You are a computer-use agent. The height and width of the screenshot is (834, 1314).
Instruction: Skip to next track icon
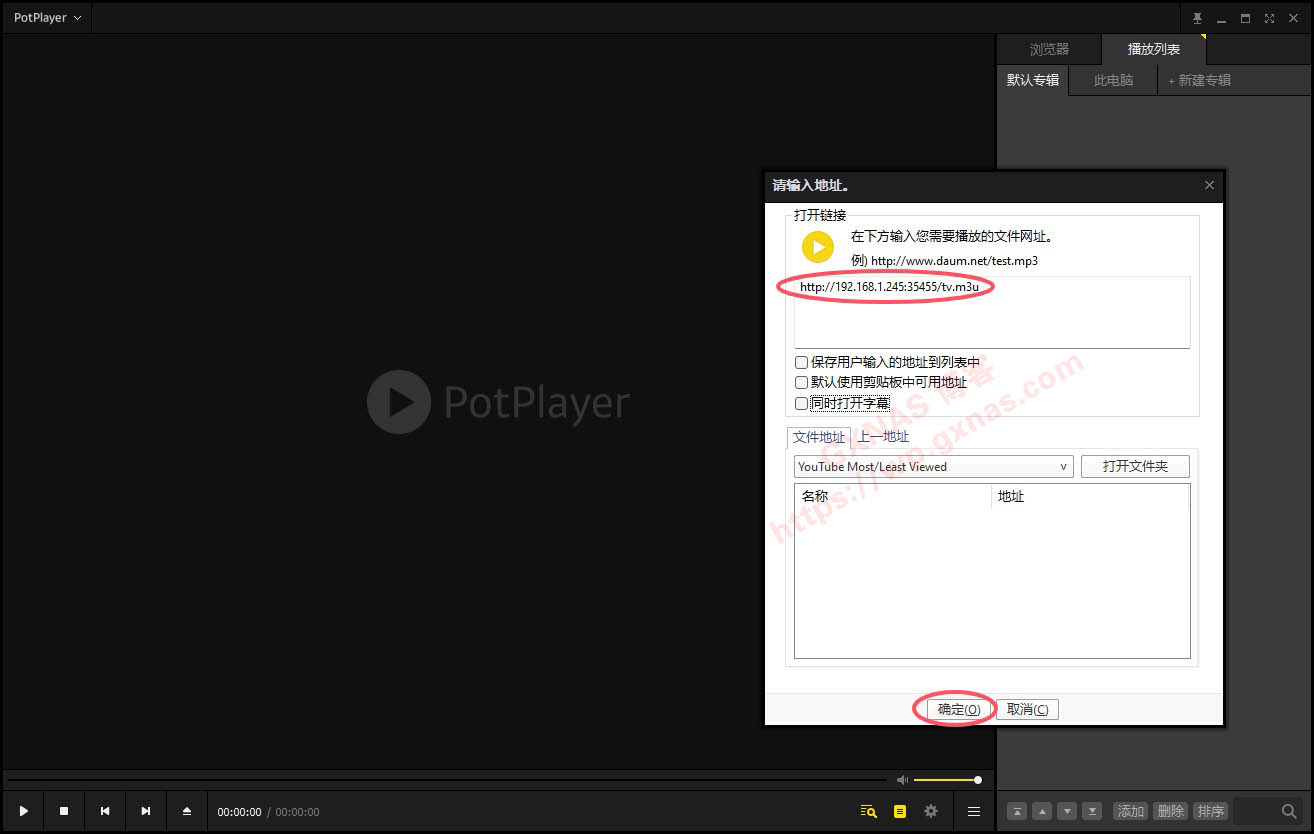146,811
